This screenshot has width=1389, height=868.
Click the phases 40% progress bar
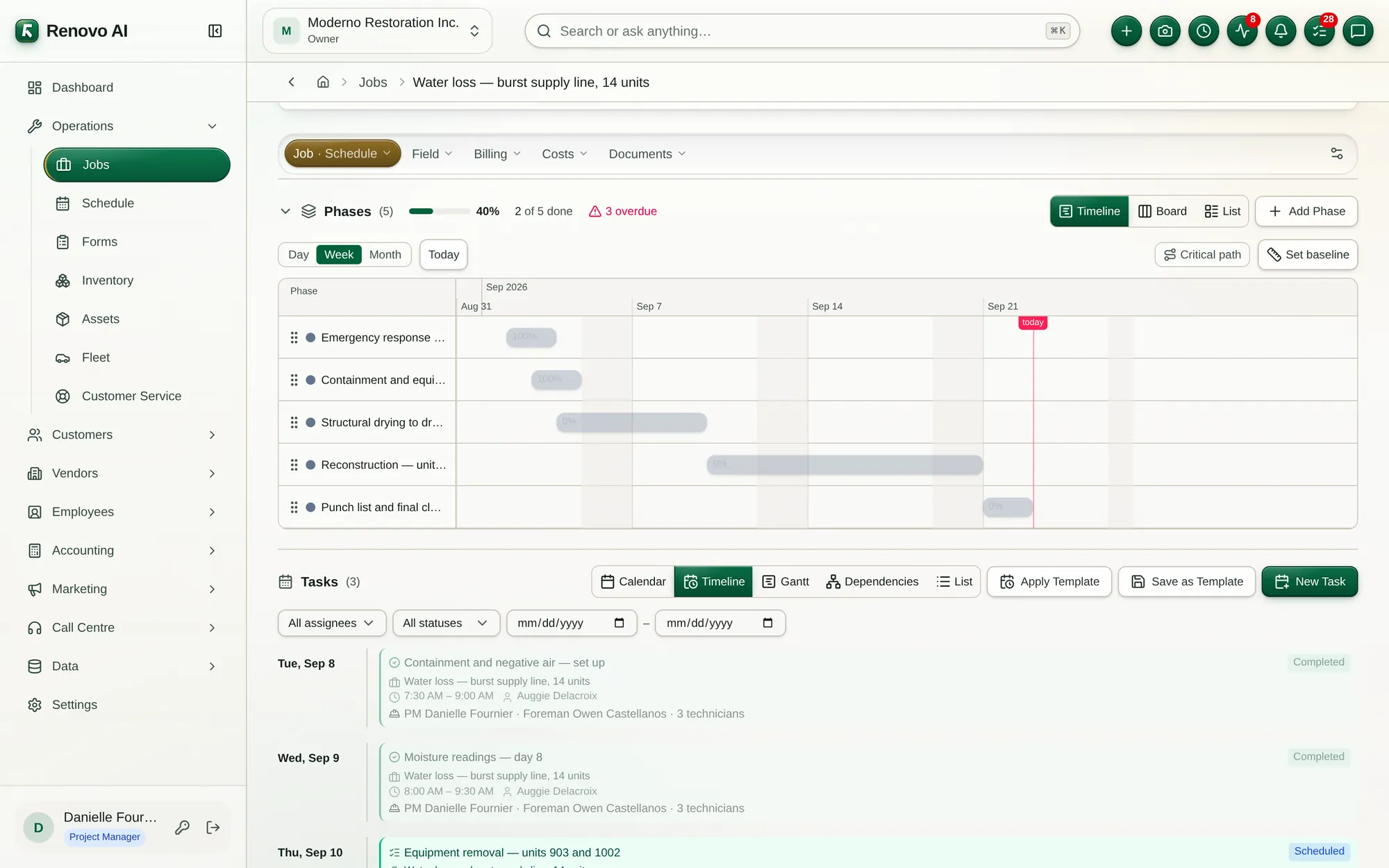439,211
